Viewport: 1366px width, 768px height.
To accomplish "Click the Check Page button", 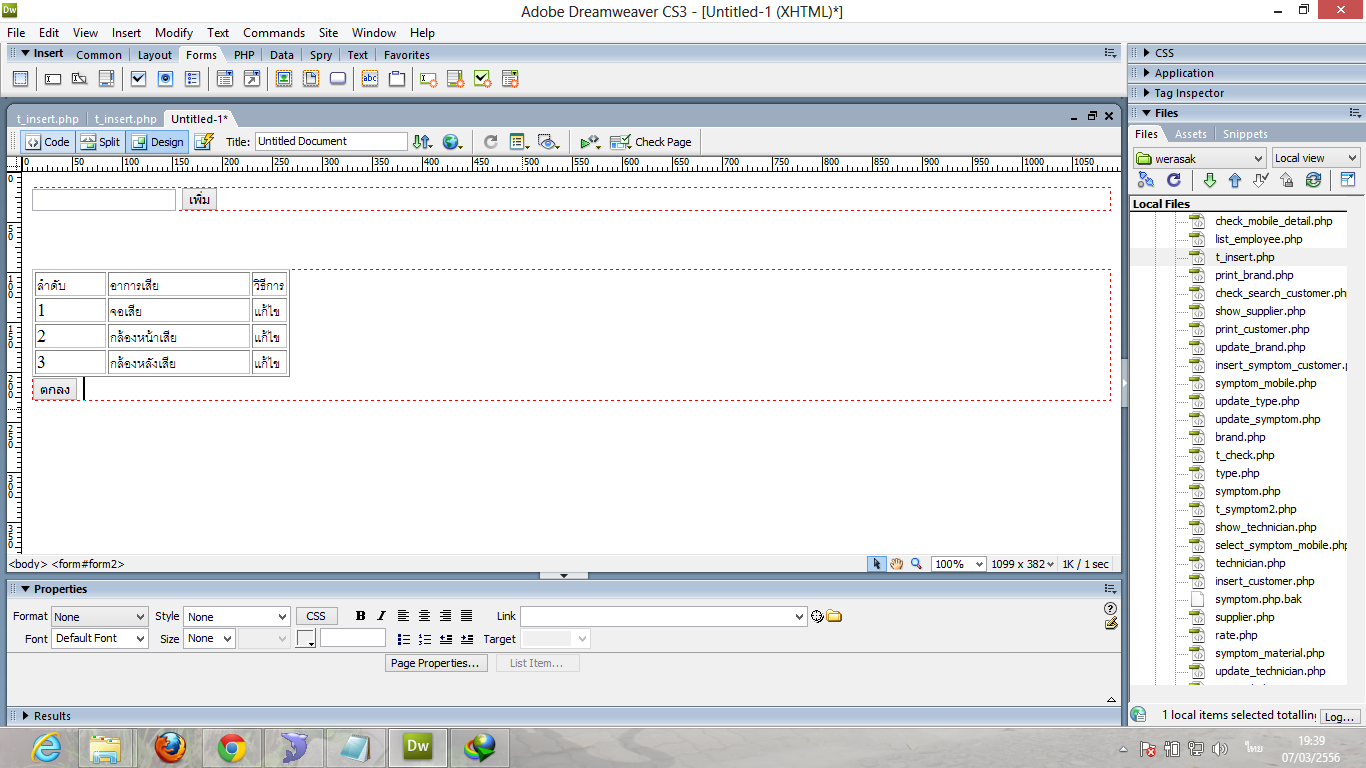I will pyautogui.click(x=651, y=142).
